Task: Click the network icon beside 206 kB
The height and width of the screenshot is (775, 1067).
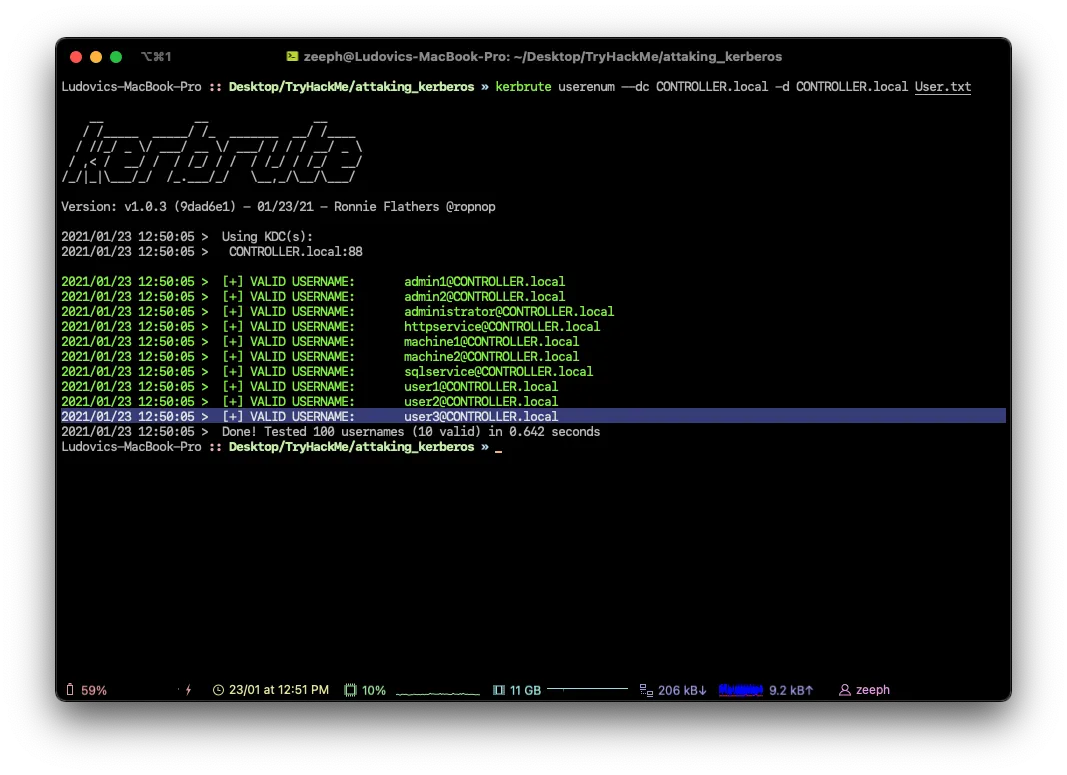Action: (x=646, y=690)
